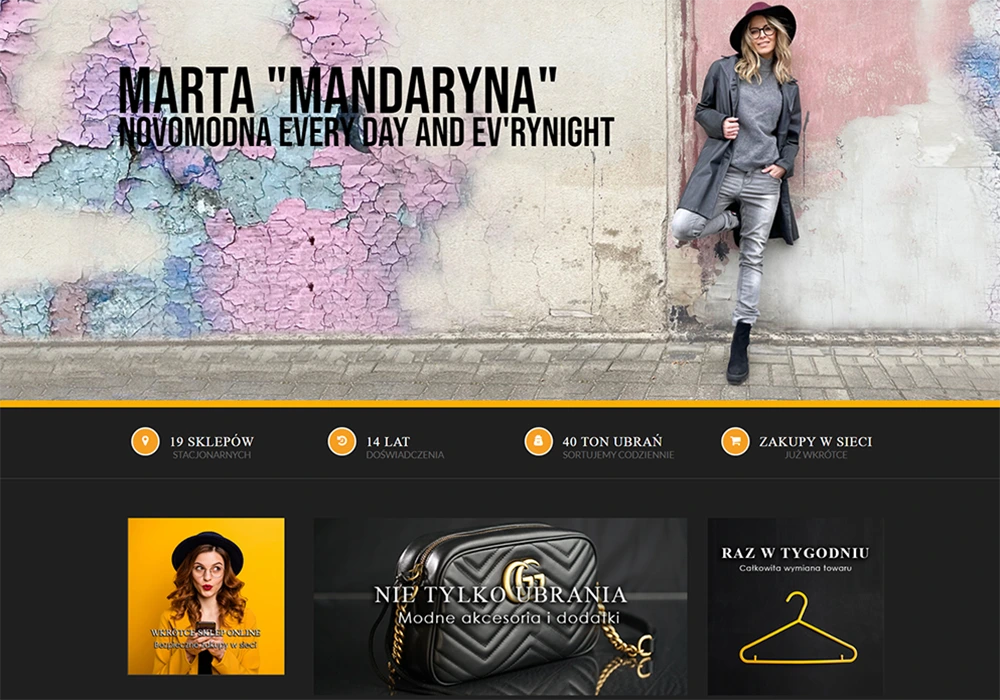Open the Raz w tygodniu banner

click(x=795, y=606)
